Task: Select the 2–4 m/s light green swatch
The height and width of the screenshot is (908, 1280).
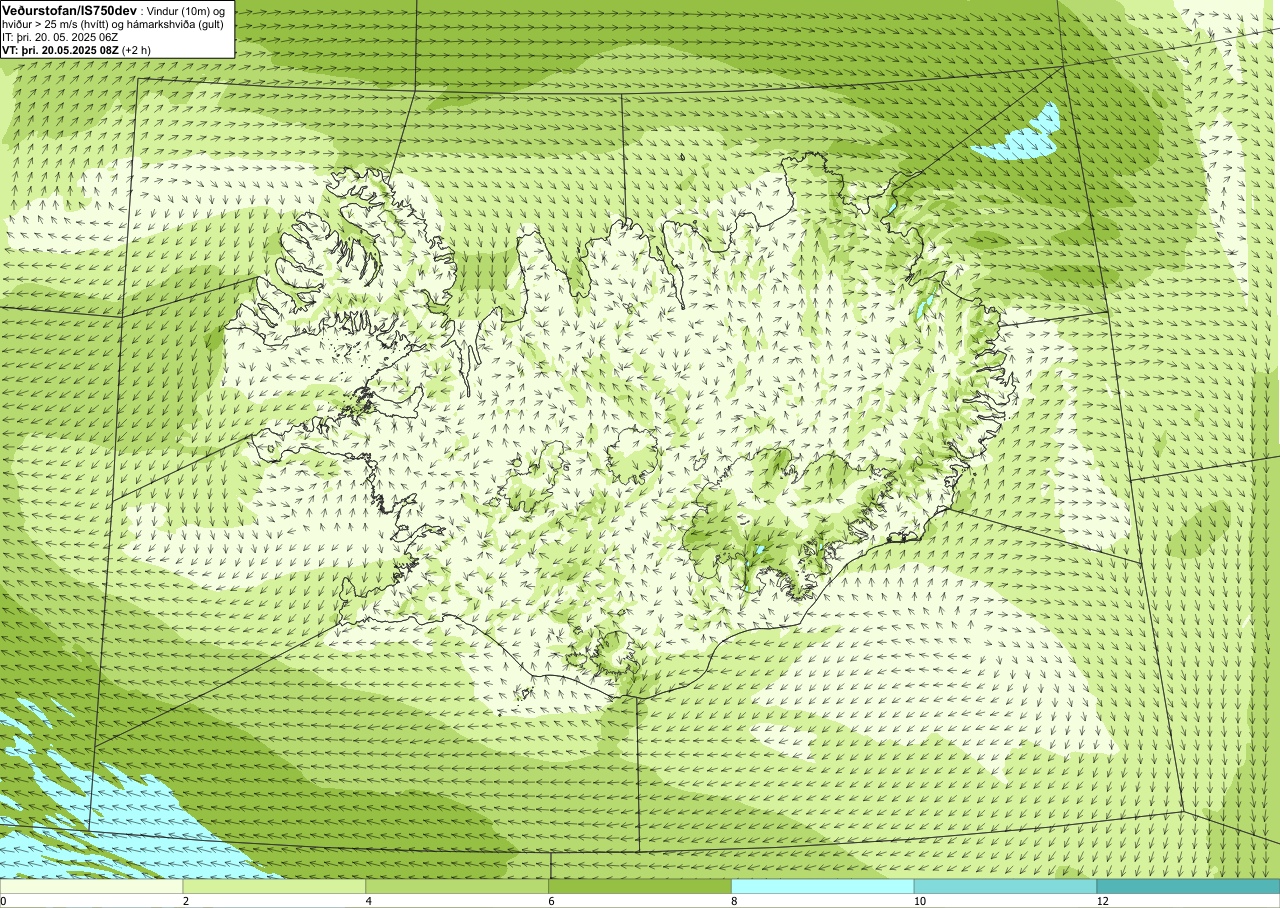Action: pyautogui.click(x=274, y=886)
